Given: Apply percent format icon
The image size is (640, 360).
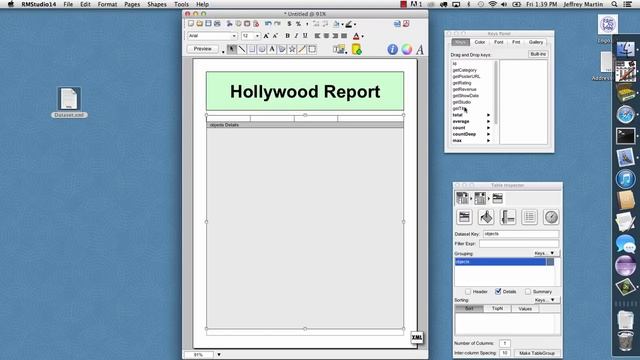Looking at the screenshot, I should 298,24.
